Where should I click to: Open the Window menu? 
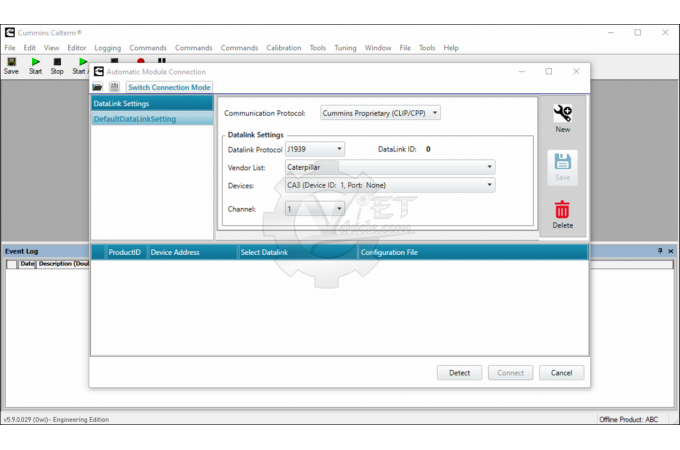[378, 48]
